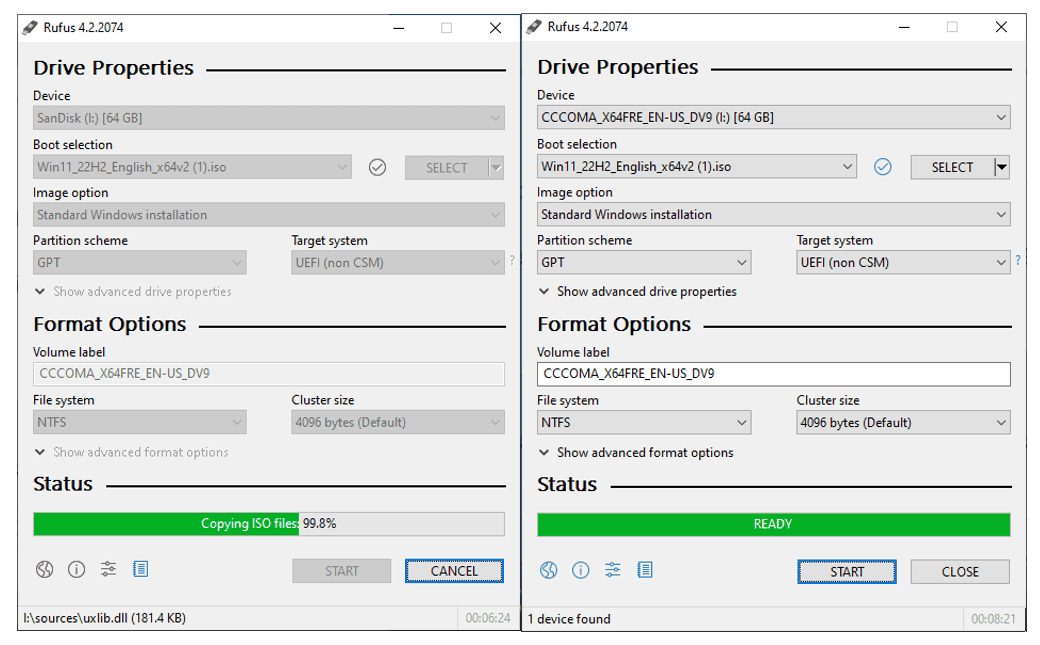Screen dimensions: 1040x645
Task: Click checksum checkmark icon in left window
Action: coord(377,167)
